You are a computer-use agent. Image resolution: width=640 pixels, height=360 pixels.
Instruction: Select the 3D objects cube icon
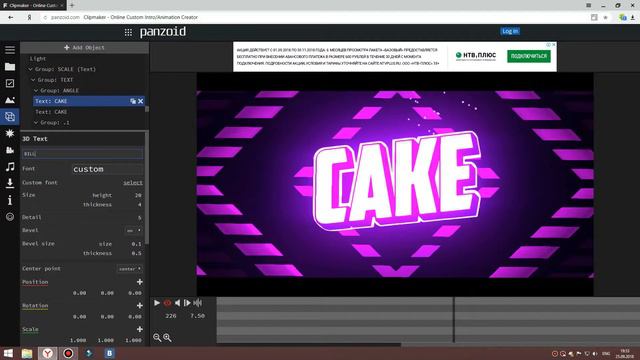coord(10,117)
